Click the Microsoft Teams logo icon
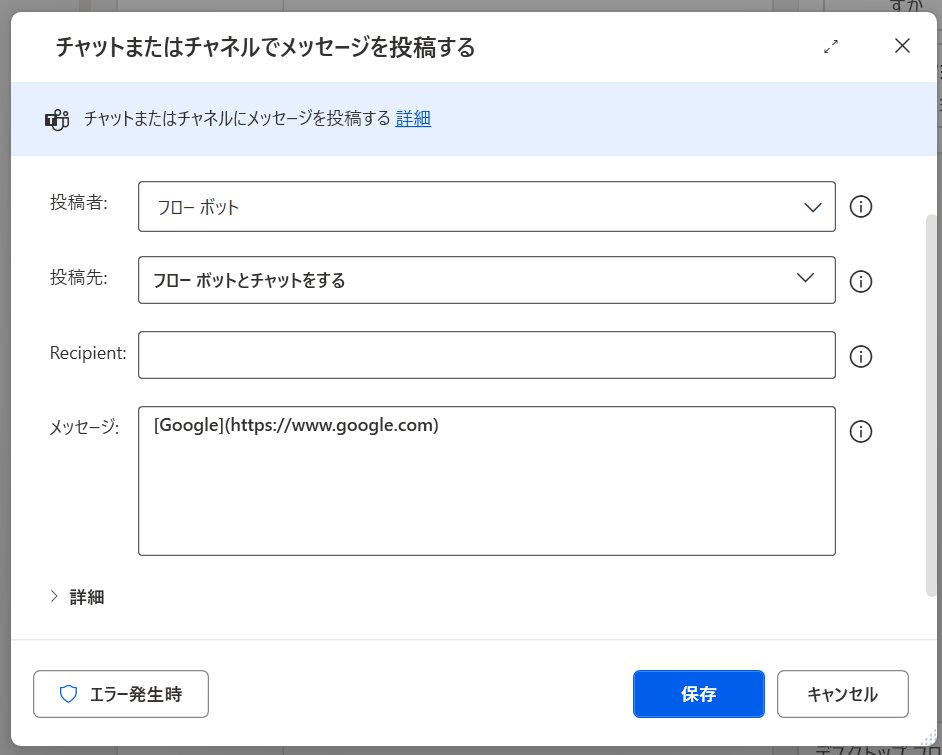Screen dimensions: 942x755 57,120
